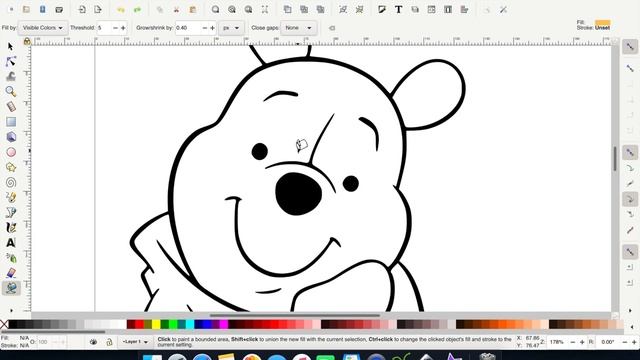Viewport: 640px width, 360px height.
Task: Toggle snap to paths button
Action: coord(630,168)
